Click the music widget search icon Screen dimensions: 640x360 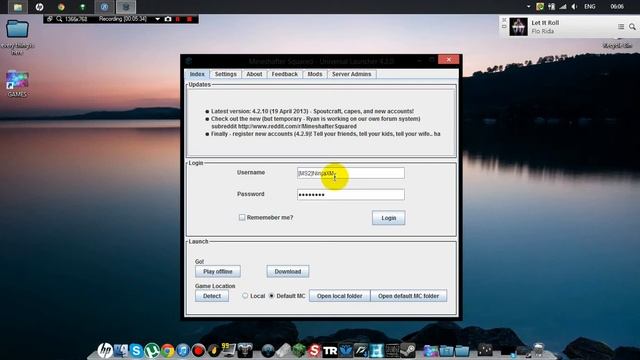coord(632,27)
